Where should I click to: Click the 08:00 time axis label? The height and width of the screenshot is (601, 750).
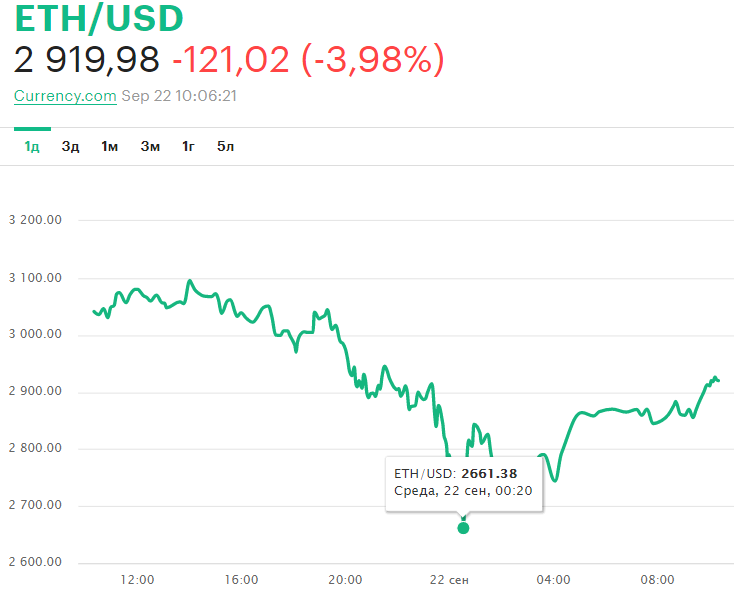(x=657, y=580)
